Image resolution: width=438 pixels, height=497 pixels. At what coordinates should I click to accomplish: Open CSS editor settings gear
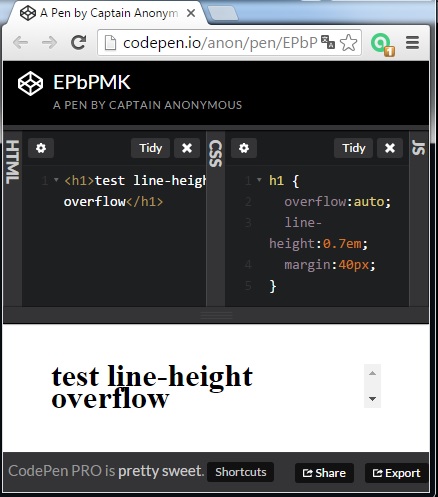pos(244,148)
